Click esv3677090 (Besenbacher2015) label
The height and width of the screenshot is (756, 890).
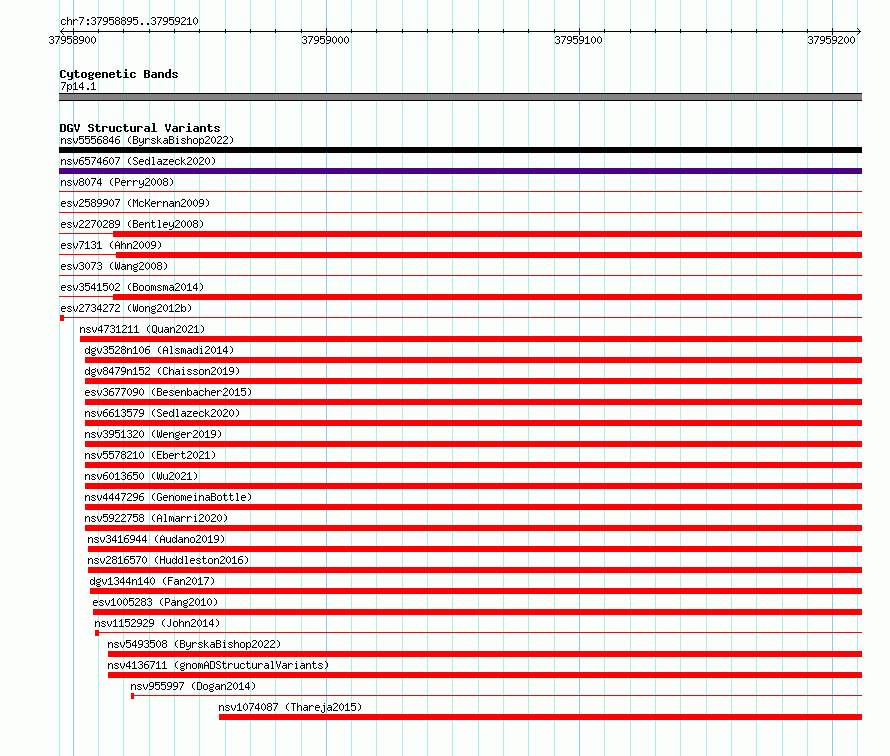168,392
